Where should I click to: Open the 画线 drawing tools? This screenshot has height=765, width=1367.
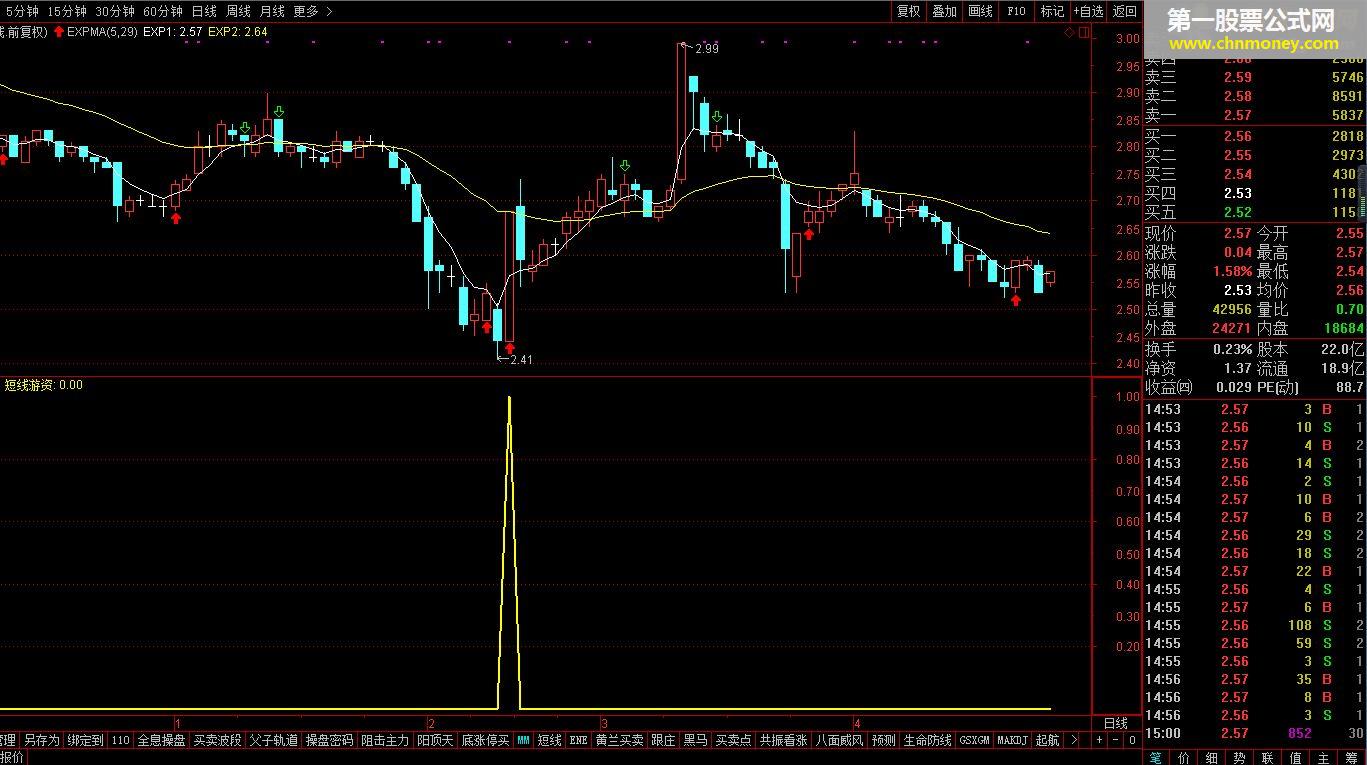(980, 11)
